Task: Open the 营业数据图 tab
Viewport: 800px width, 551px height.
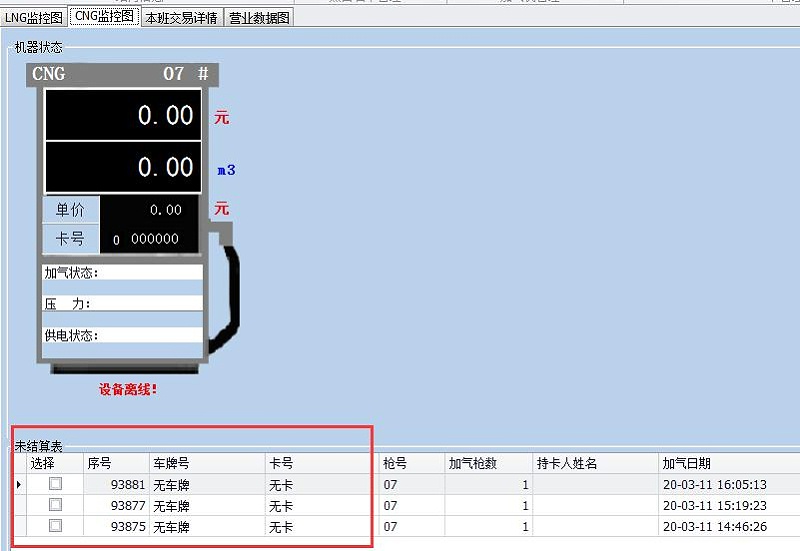Action: coord(258,18)
